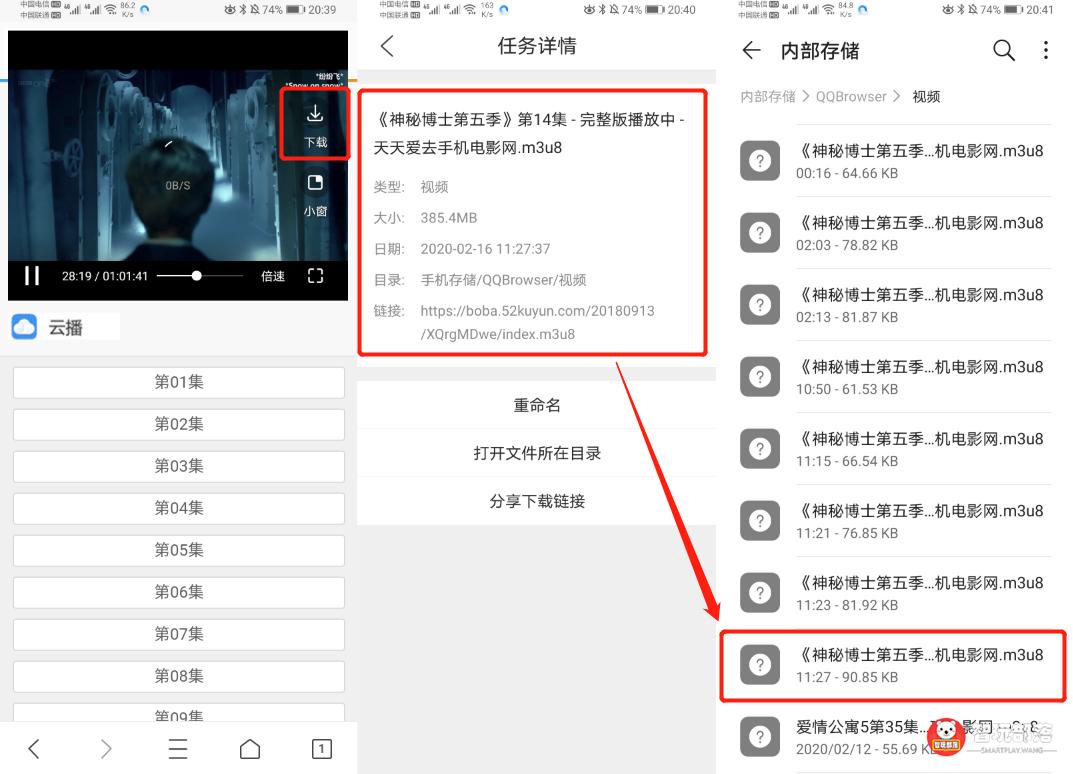Viewport: 1073px width, 774px height.
Task: Open 小窗 picture-in-picture mode icon
Action: pos(315,191)
